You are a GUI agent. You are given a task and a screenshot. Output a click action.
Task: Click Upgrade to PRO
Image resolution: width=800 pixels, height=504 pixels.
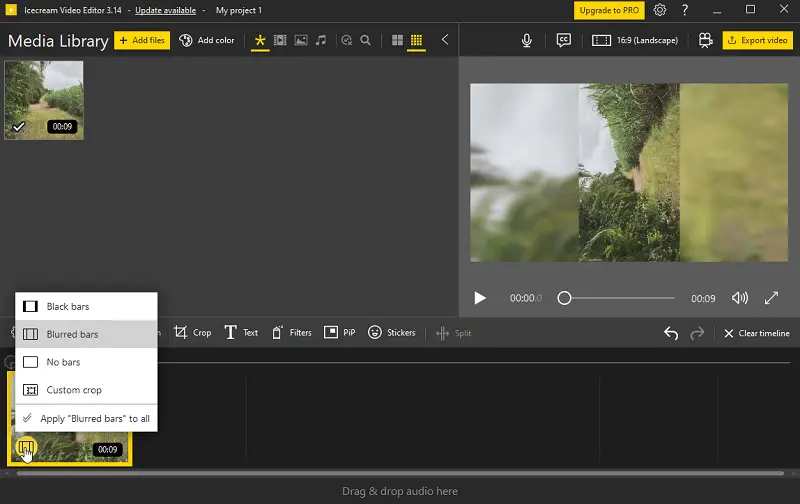[x=609, y=10]
